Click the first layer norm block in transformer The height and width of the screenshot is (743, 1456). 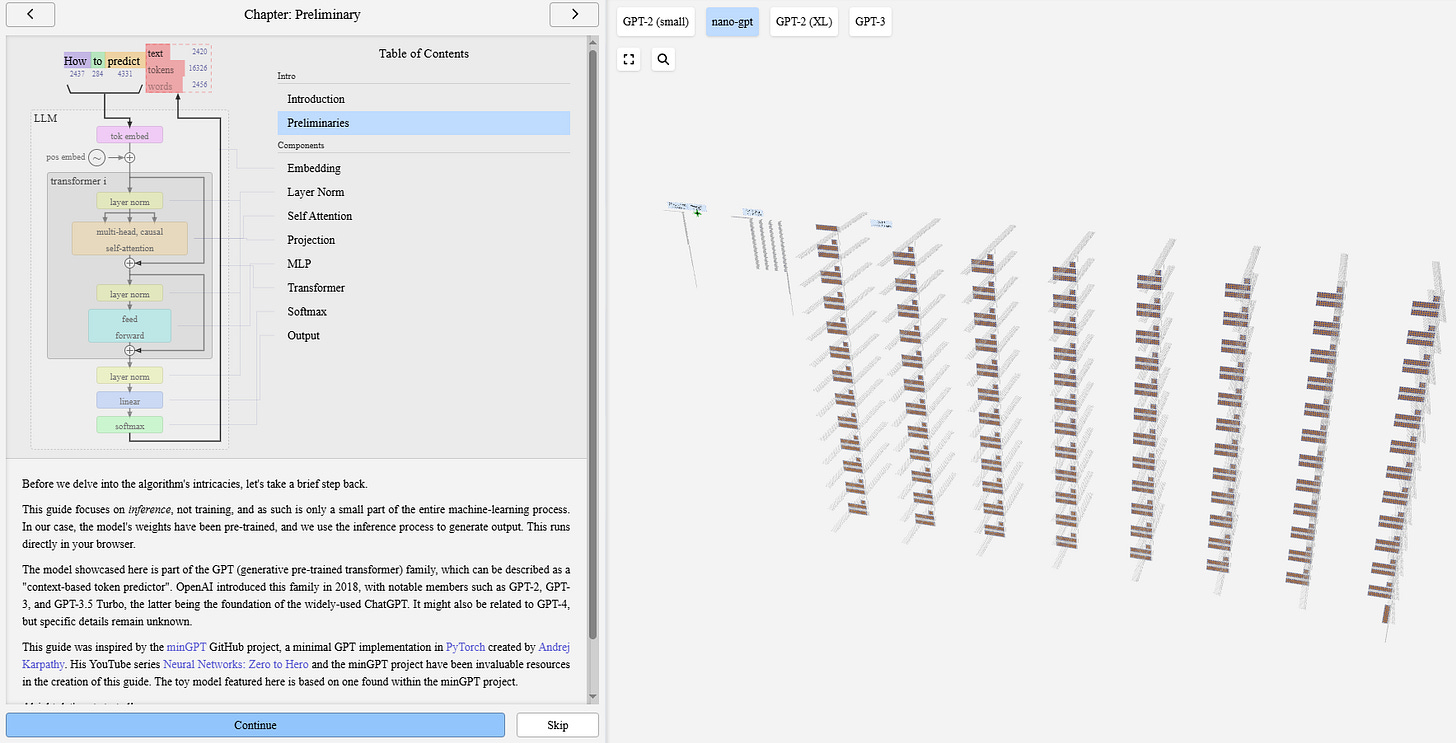click(x=129, y=201)
